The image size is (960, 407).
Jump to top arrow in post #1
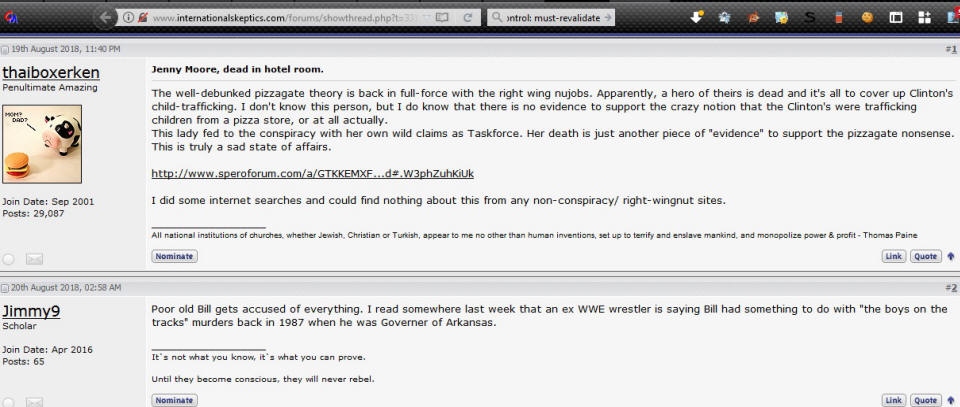click(x=951, y=256)
